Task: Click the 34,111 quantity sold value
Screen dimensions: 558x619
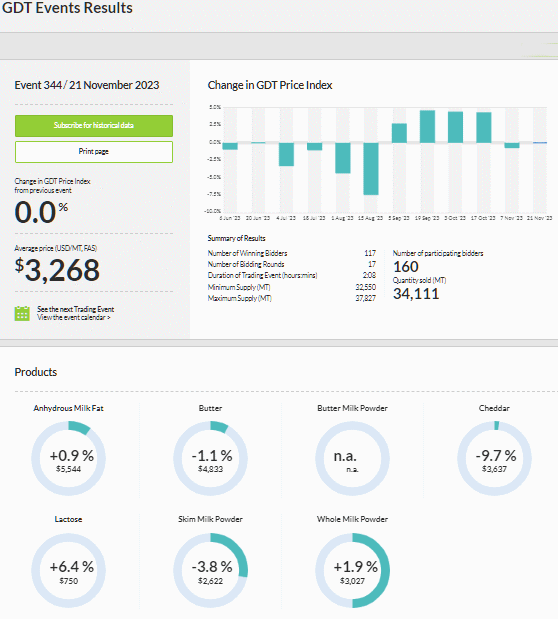Action: pyautogui.click(x=416, y=294)
